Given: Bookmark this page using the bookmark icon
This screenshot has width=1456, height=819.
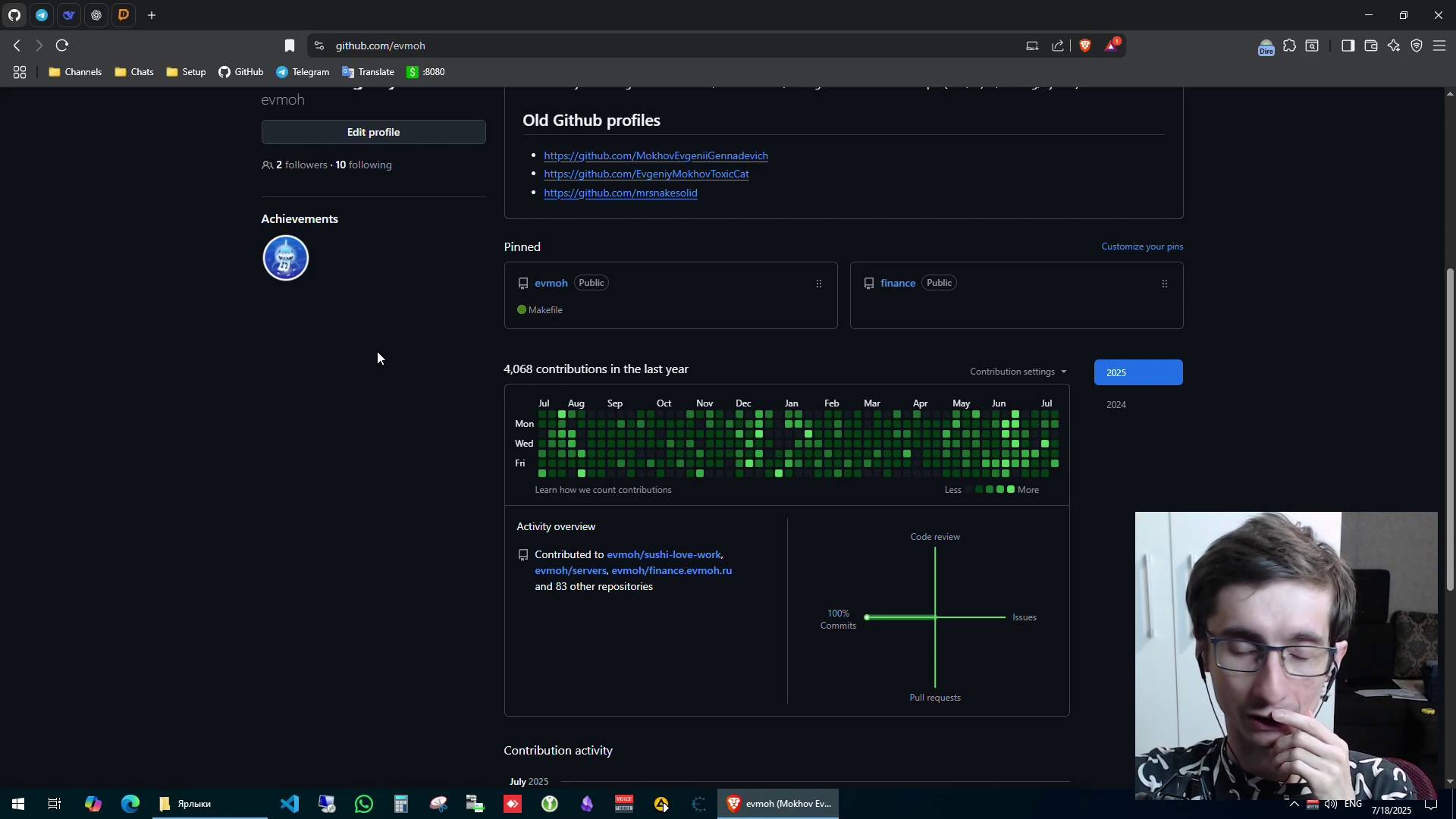Looking at the screenshot, I should 290,45.
